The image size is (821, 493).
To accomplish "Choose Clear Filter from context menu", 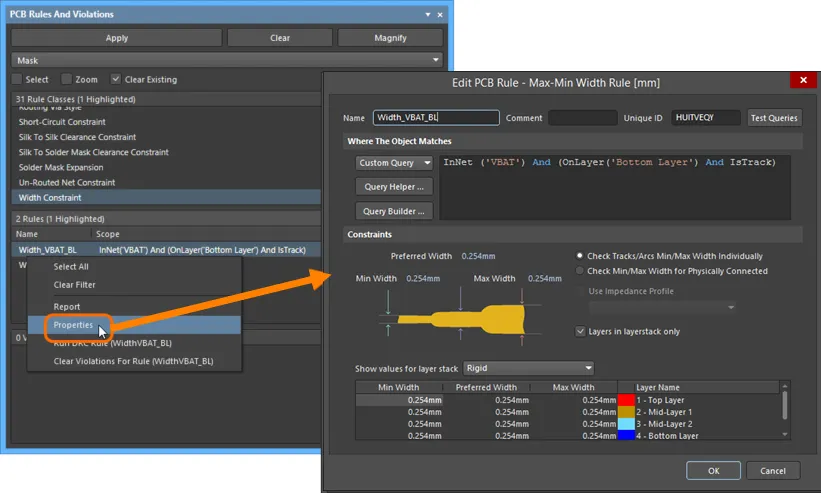I will click(74, 285).
